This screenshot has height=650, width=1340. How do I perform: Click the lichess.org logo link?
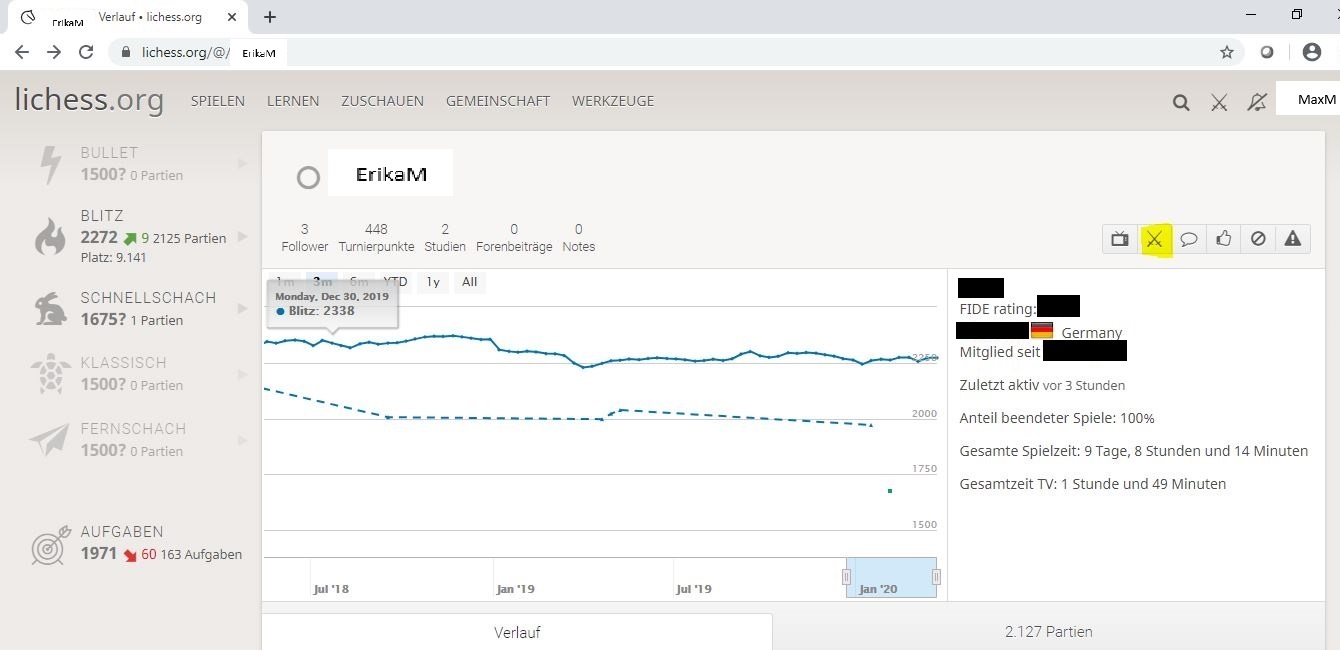point(89,101)
